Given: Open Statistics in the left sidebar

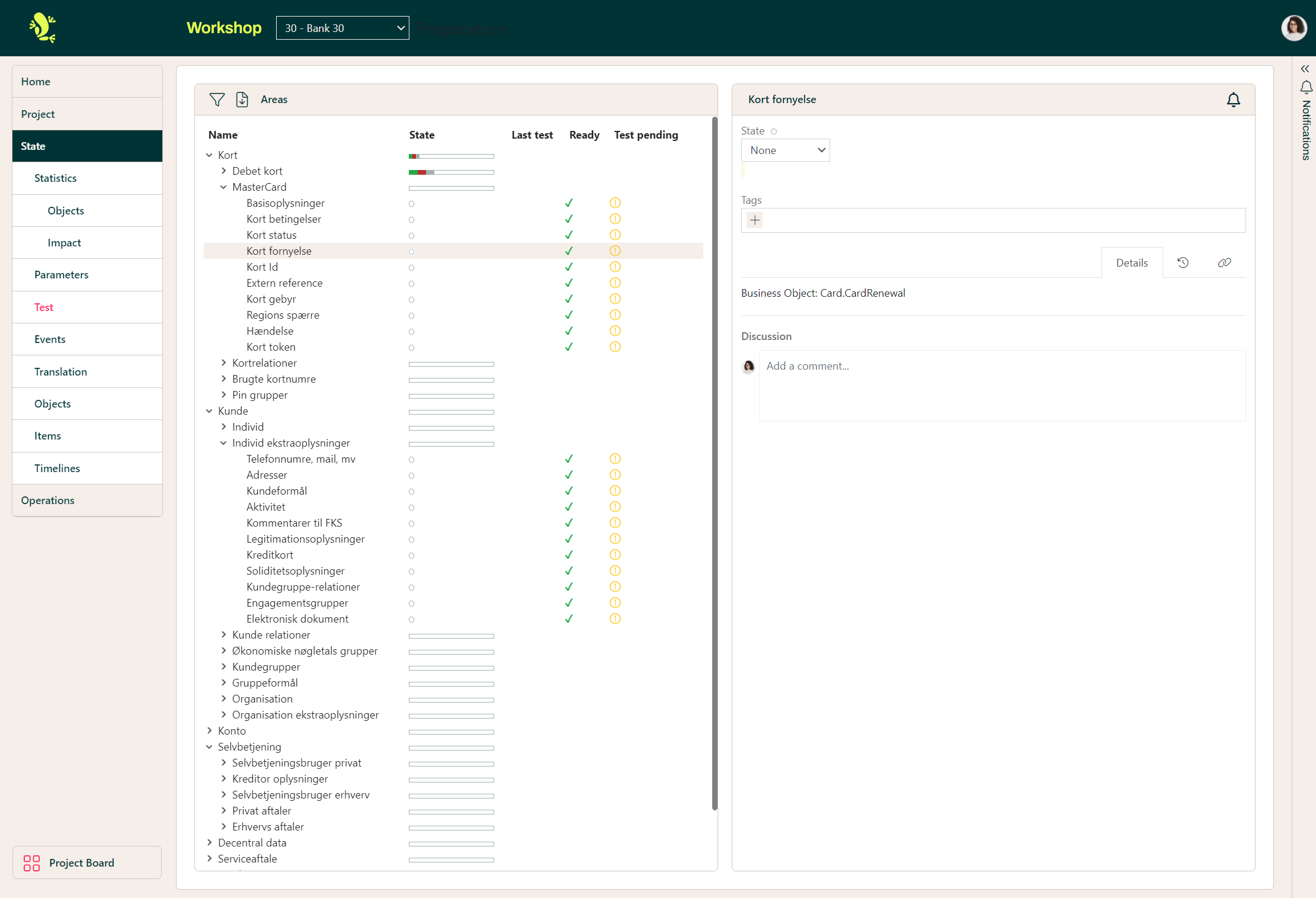Looking at the screenshot, I should coord(56,178).
